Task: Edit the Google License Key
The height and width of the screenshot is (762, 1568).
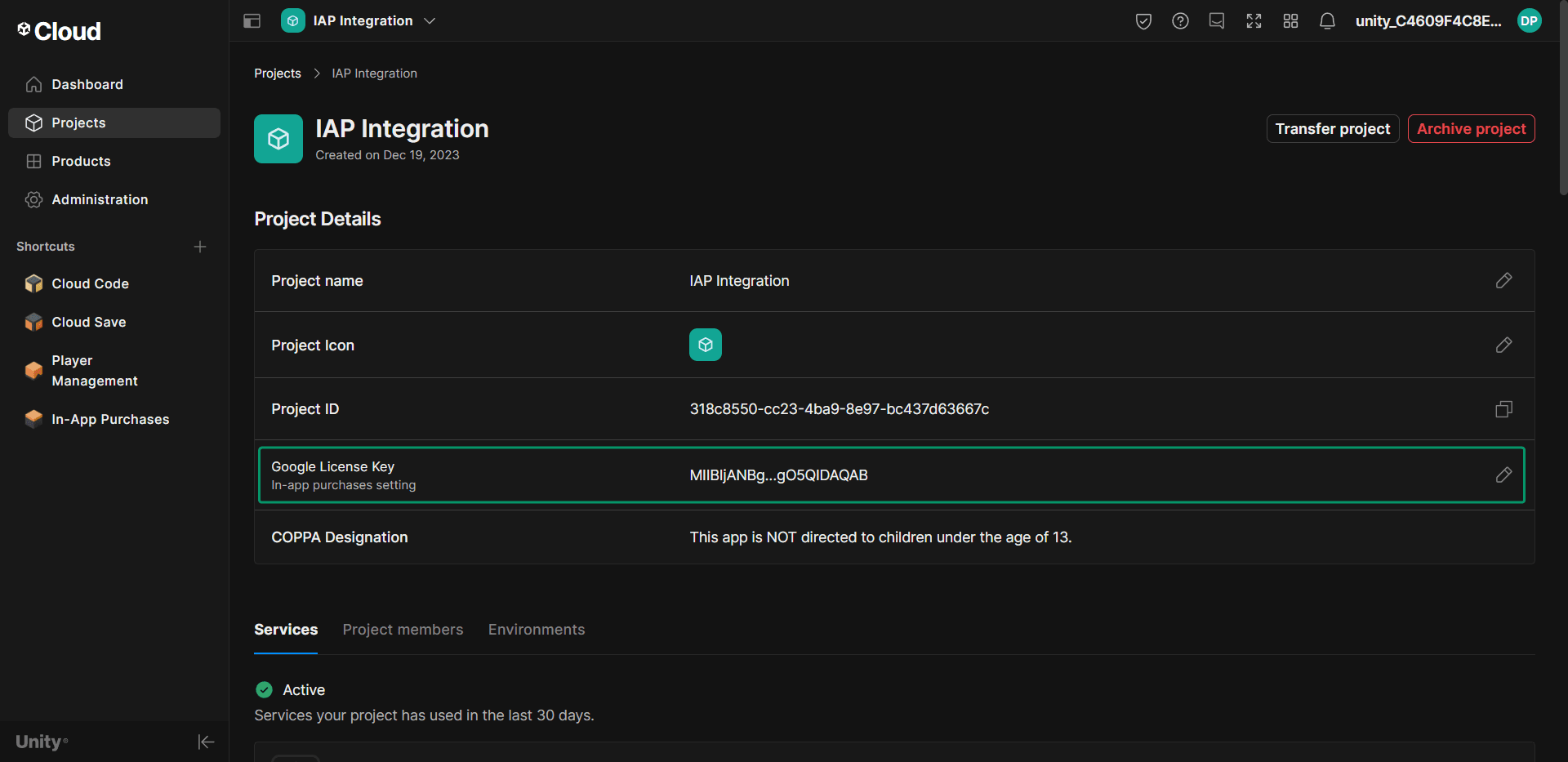Action: pos(1503,475)
